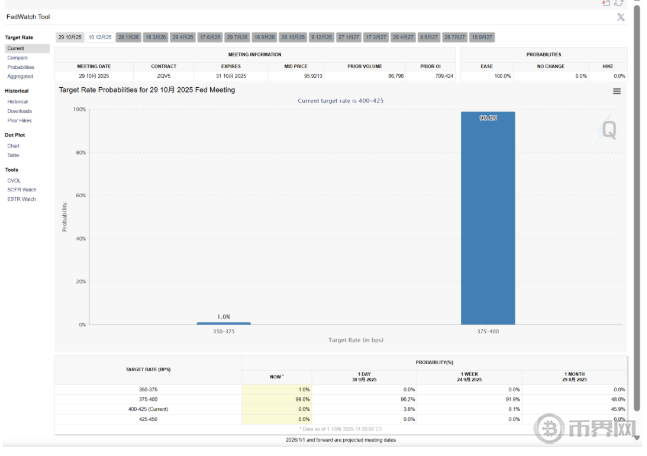Open Compare in the sidebar

(18, 58)
